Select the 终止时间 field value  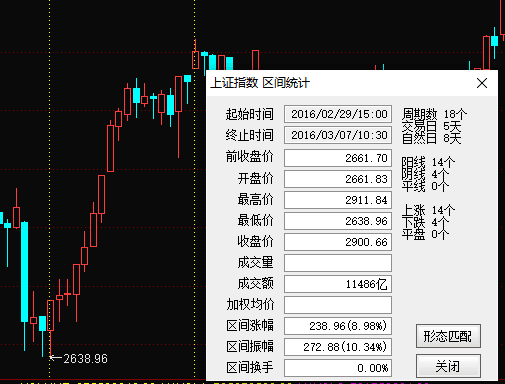(338, 135)
